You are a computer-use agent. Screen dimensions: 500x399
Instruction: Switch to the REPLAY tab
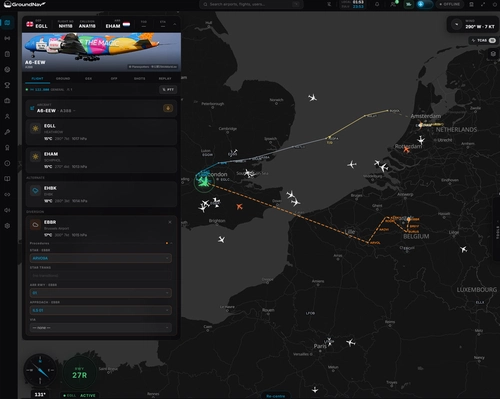(165, 79)
